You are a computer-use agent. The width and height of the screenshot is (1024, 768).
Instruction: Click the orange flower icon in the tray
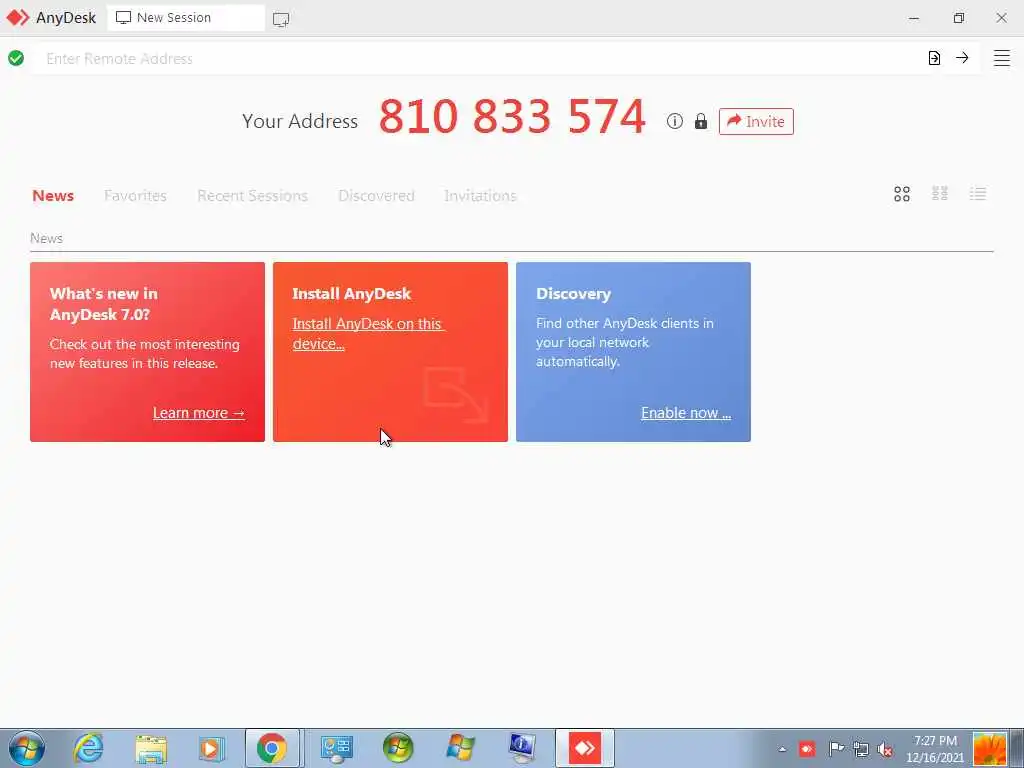click(989, 748)
